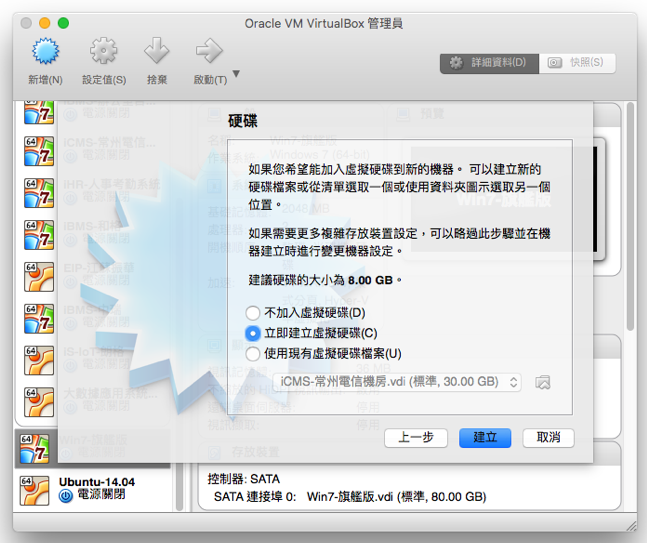The height and width of the screenshot is (543, 647).
Task: Click the SATA 連接埠 0 Win7-旗艦版.vdi entry
Action: point(350,497)
